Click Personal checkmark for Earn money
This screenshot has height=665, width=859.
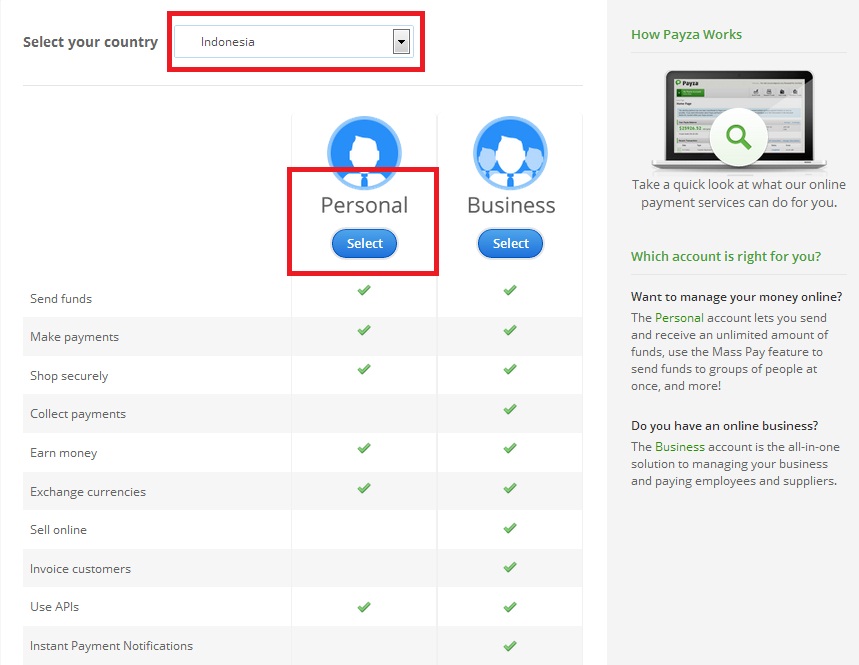[x=364, y=448]
